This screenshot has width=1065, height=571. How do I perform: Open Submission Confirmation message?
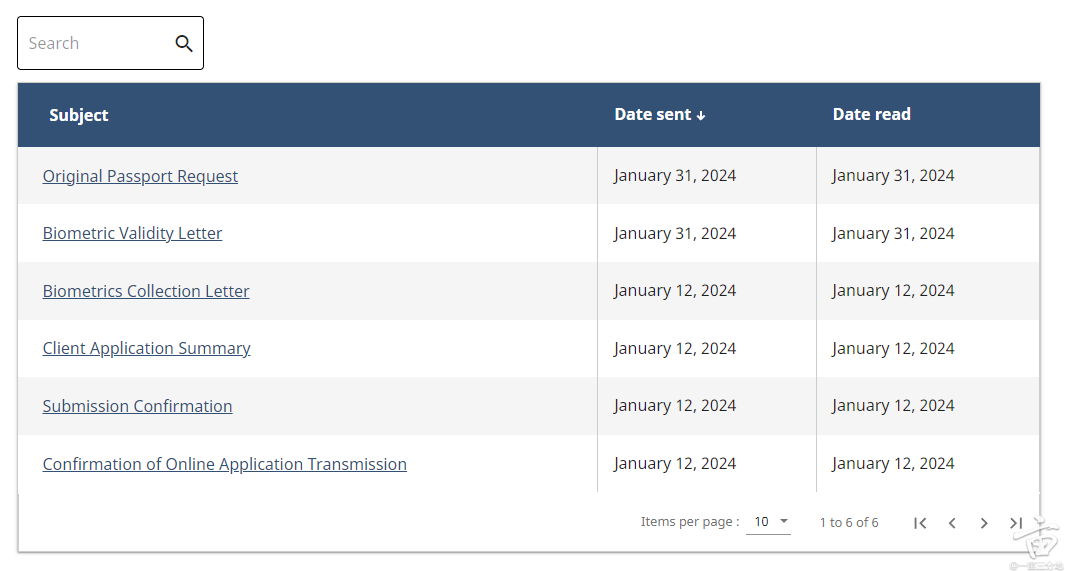(x=137, y=406)
